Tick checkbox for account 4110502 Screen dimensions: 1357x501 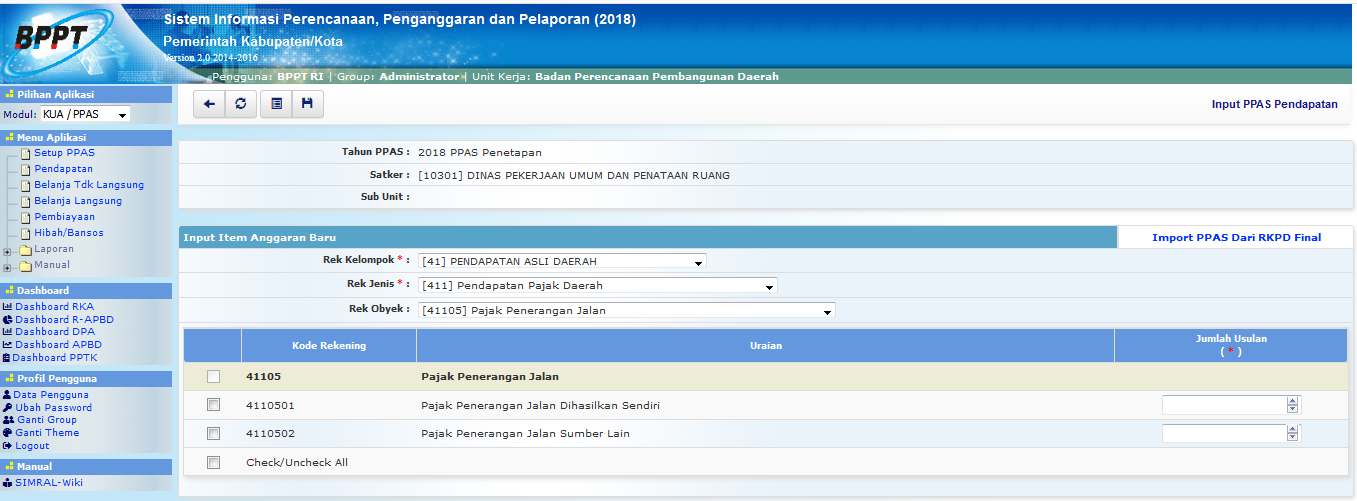212,433
